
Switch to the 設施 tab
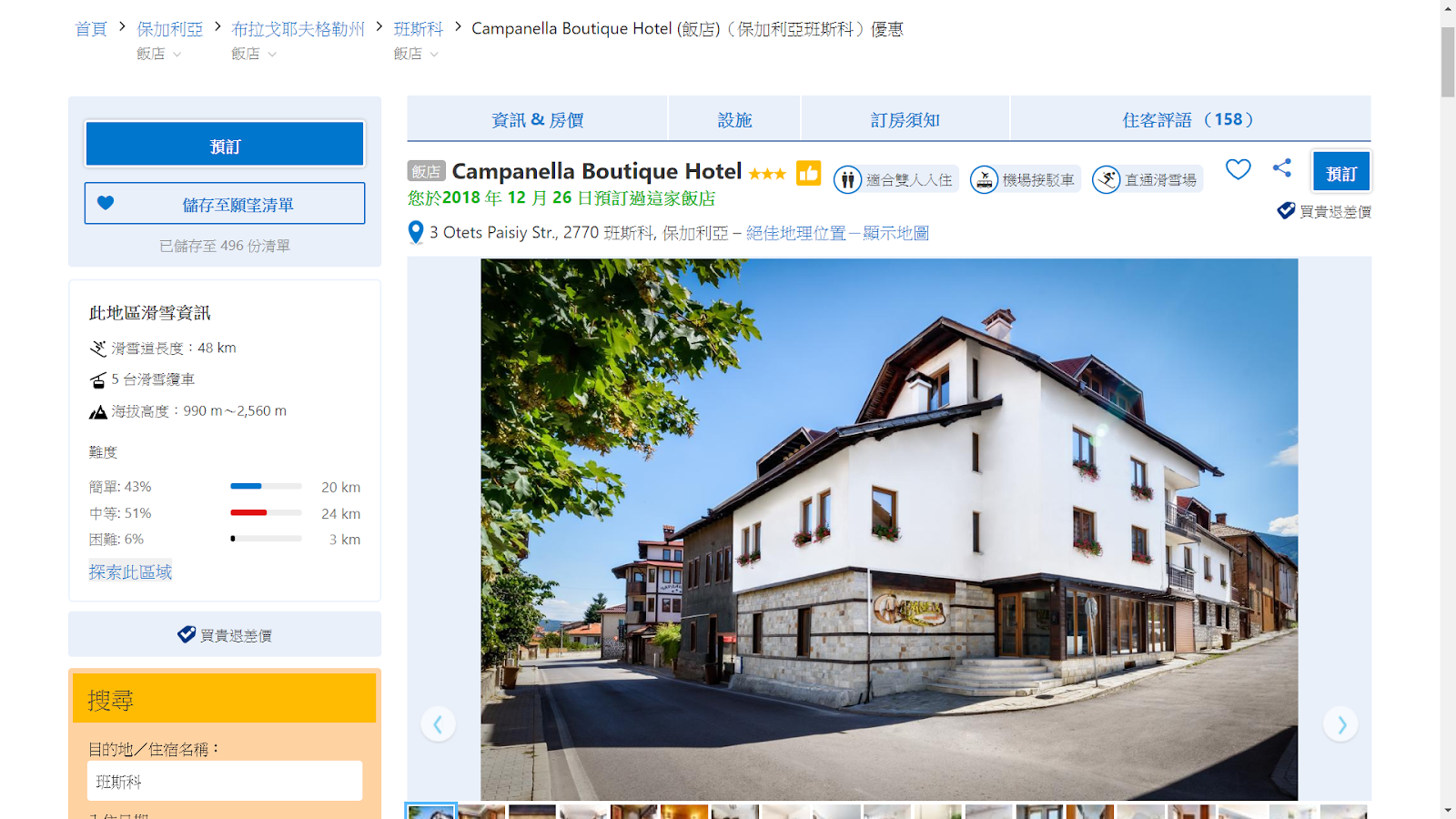click(734, 119)
